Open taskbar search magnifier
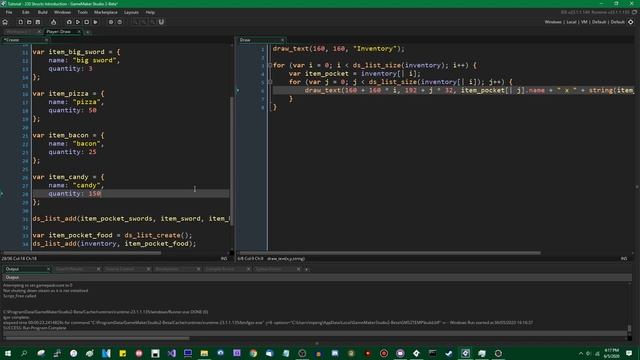 coord(24,353)
